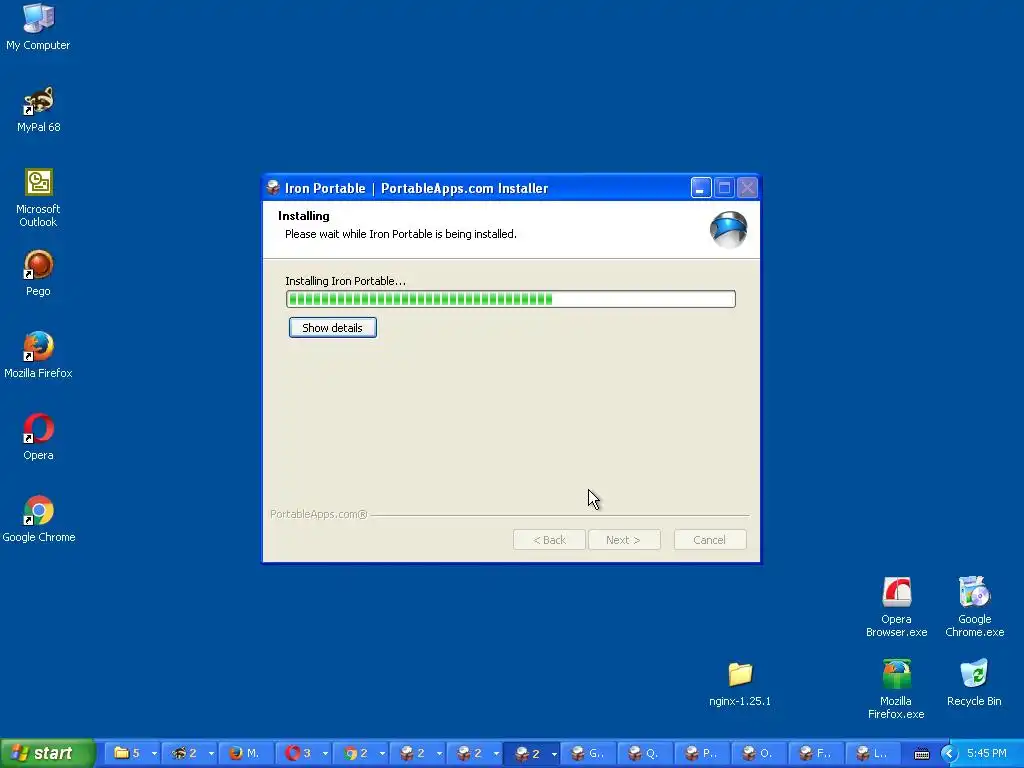This screenshot has height=768, width=1024.
Task: Select the Google Chrome desktop shortcut
Action: pos(39,519)
